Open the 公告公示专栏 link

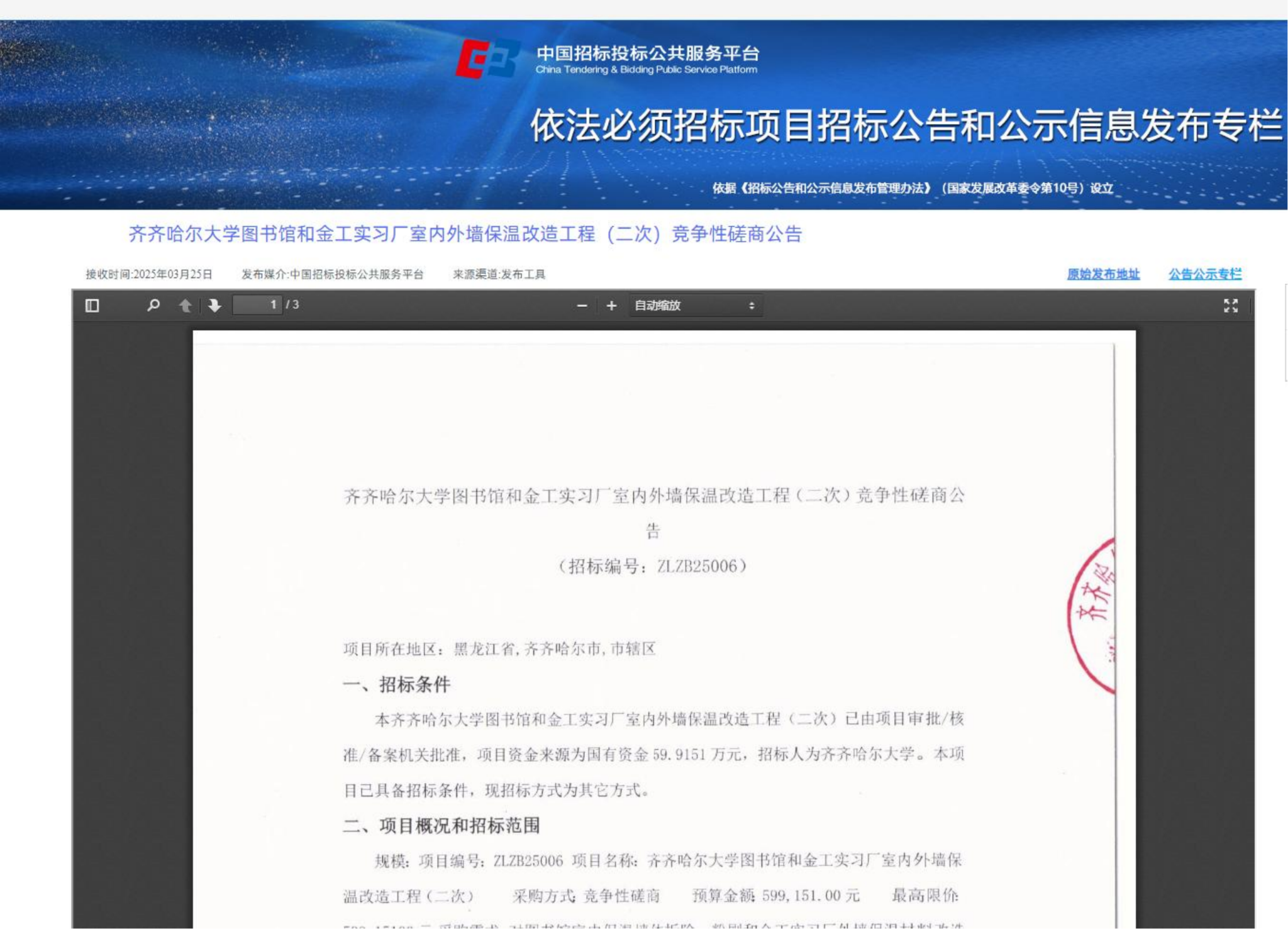pyautogui.click(x=1204, y=274)
